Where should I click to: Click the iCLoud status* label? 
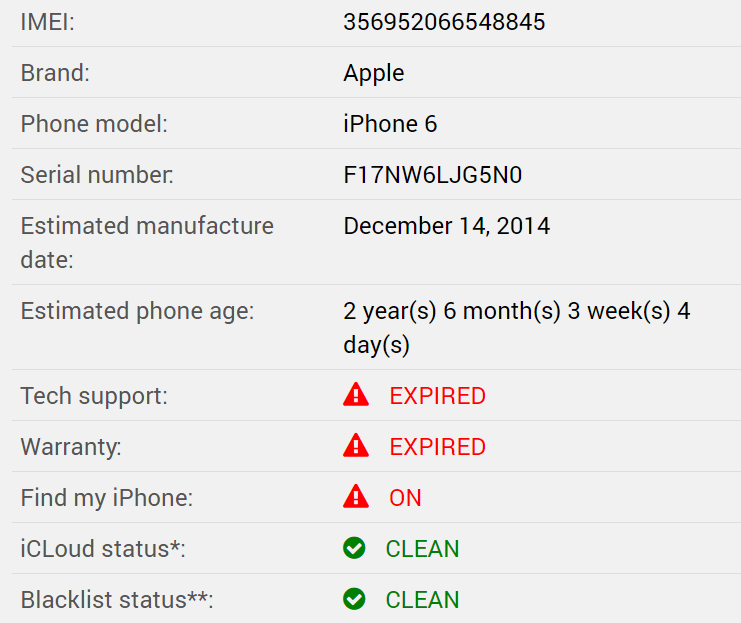103,549
